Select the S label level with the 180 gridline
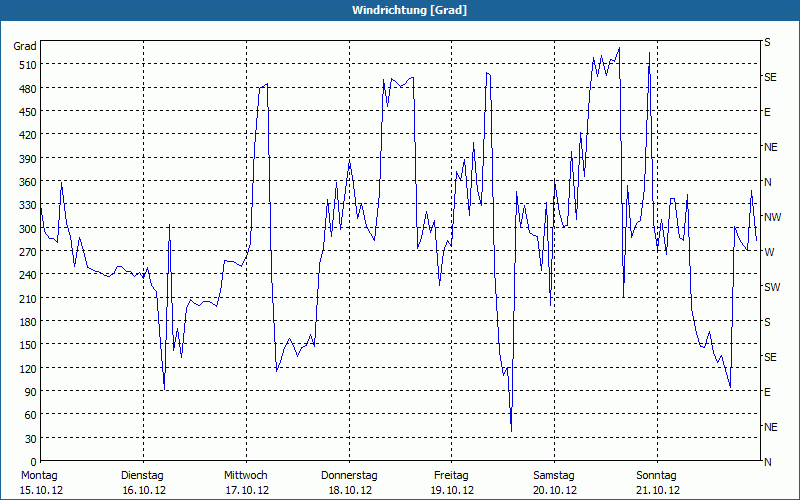Viewport: 800px width, 500px height. click(767, 322)
